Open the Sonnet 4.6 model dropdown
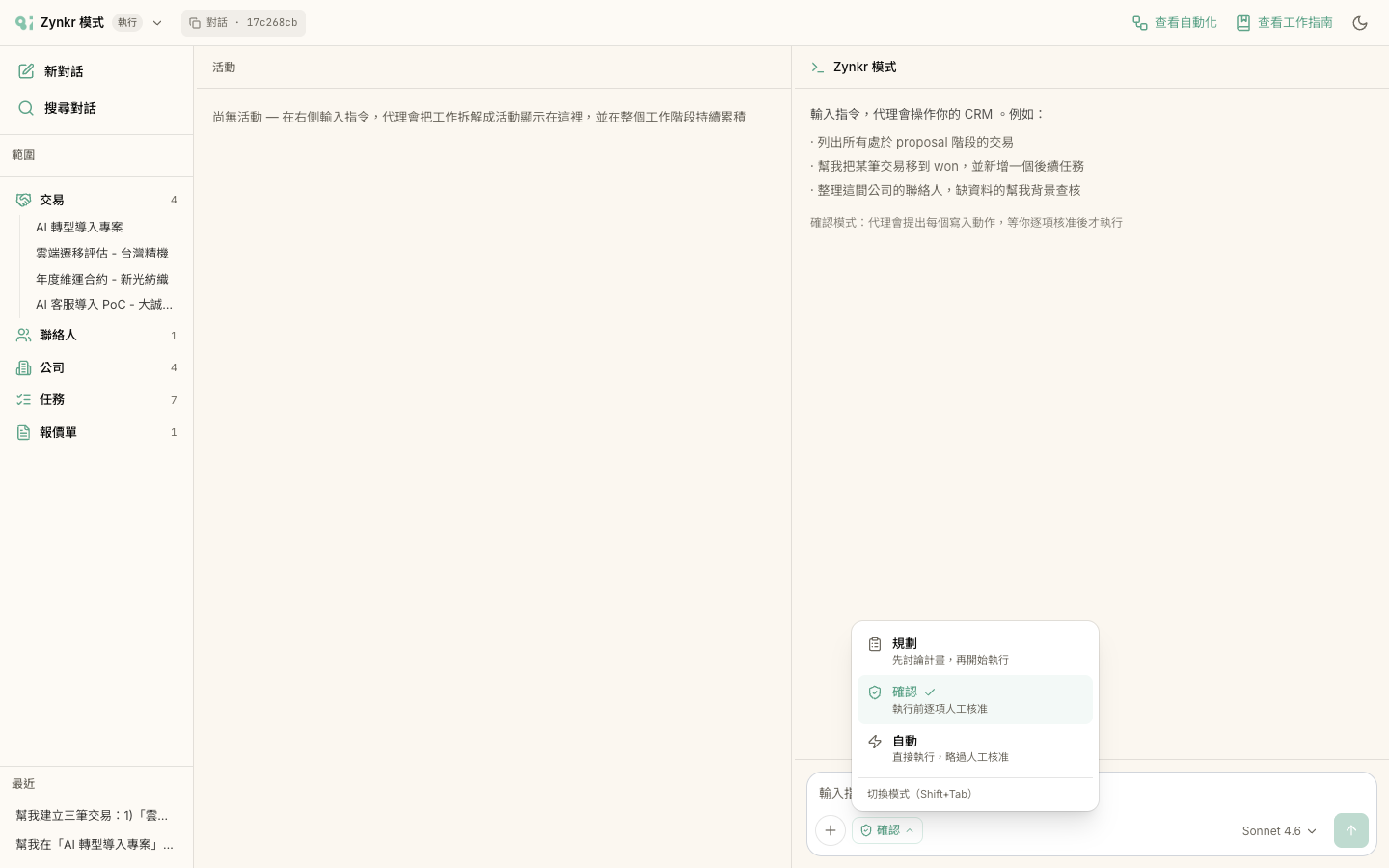Image resolution: width=1389 pixels, height=868 pixels. [x=1279, y=831]
